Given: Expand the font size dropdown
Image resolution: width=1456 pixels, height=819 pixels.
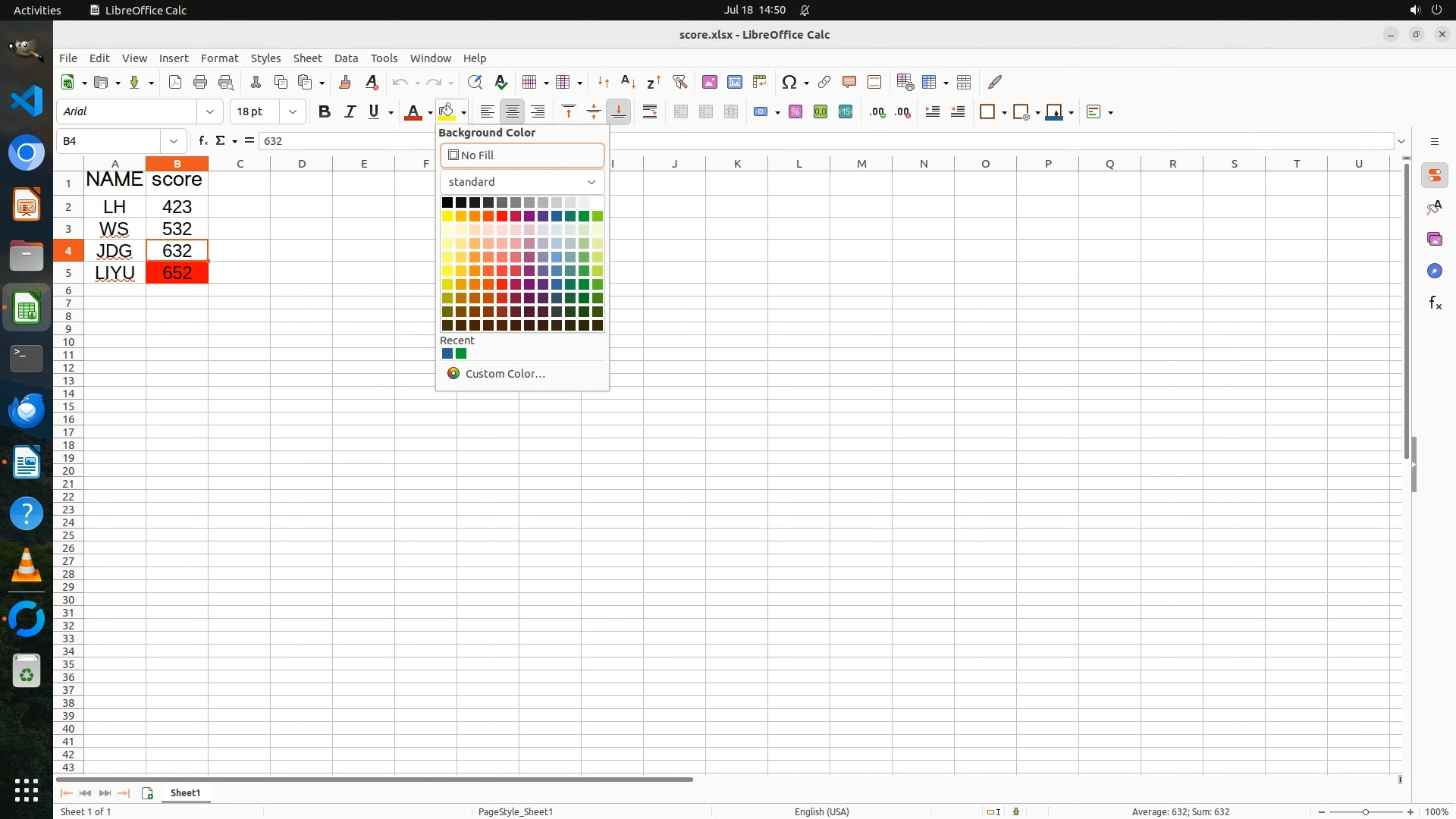Looking at the screenshot, I should (293, 112).
